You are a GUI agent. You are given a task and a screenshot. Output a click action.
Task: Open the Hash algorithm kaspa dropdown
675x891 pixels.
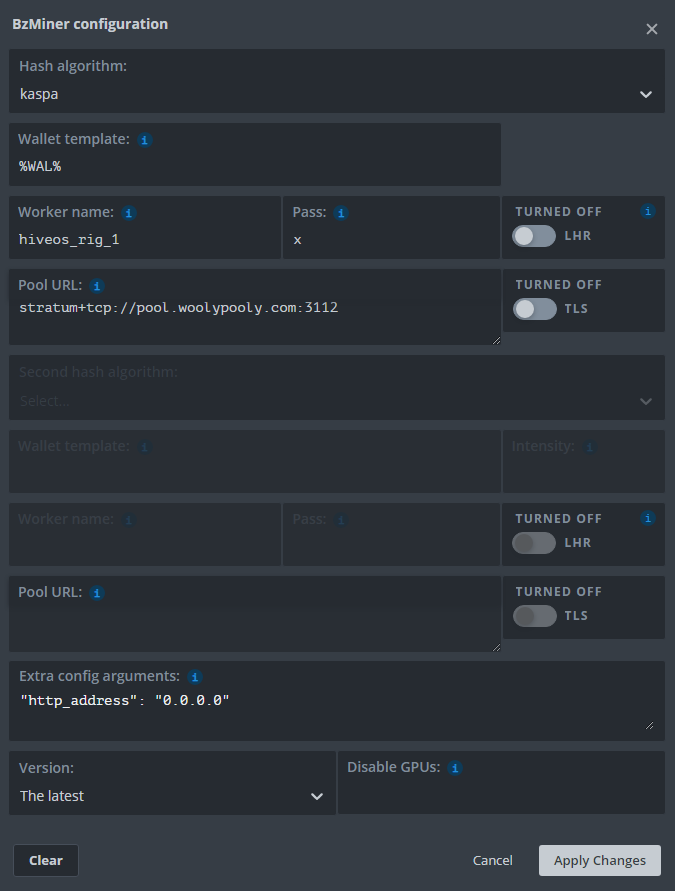(x=337, y=95)
